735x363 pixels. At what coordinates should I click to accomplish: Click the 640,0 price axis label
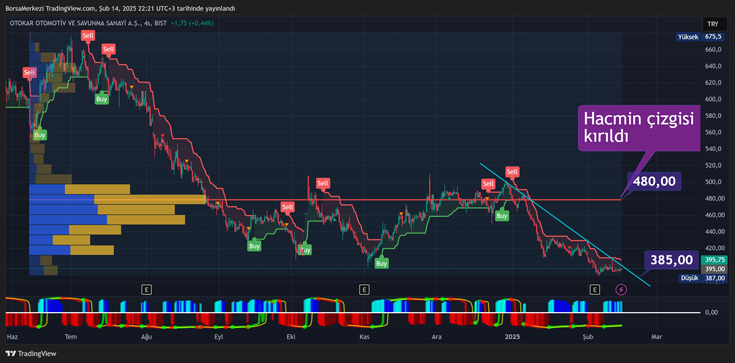(x=712, y=66)
